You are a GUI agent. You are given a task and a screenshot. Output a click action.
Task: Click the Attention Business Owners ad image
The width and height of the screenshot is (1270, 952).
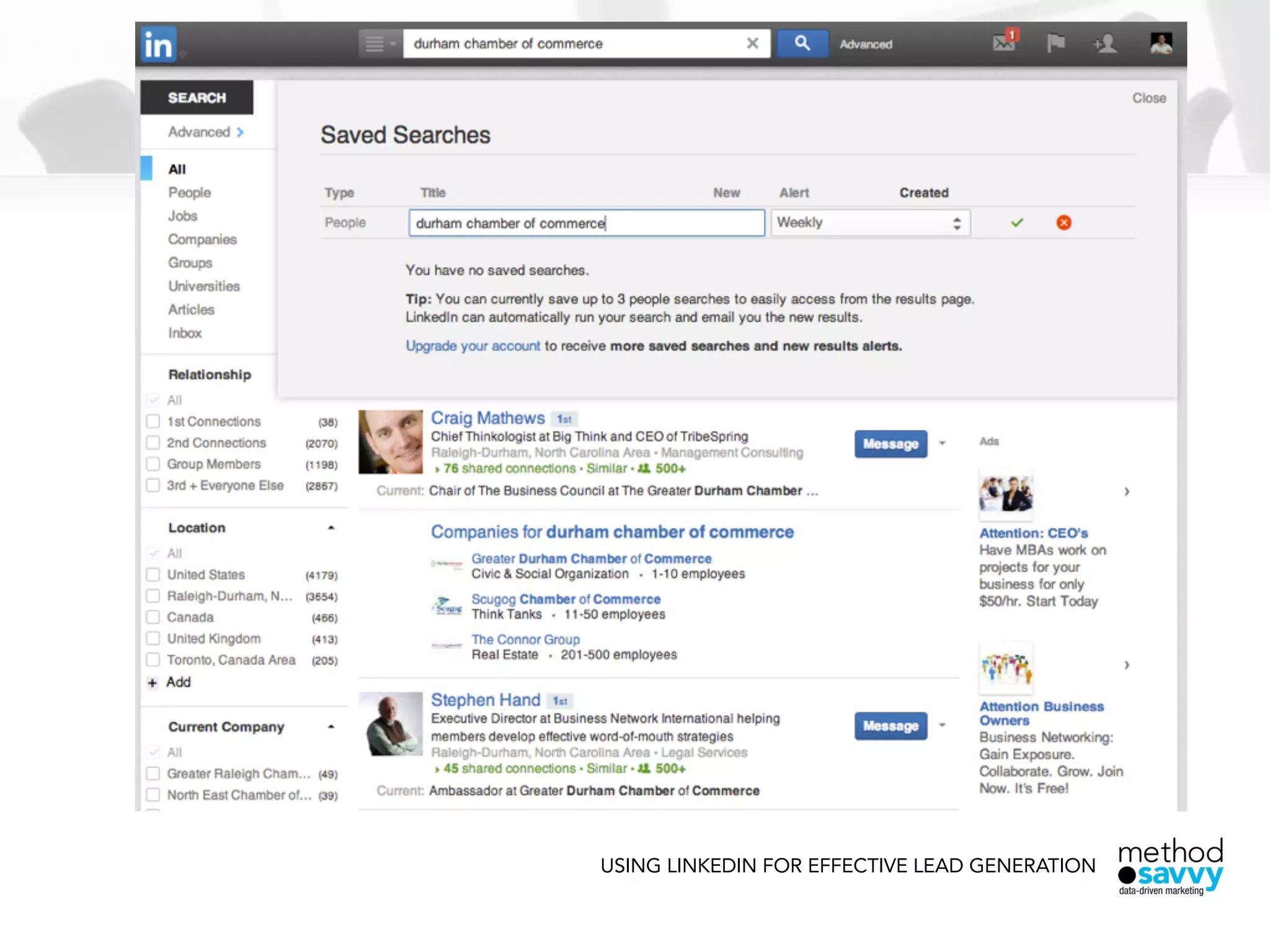coord(1006,668)
